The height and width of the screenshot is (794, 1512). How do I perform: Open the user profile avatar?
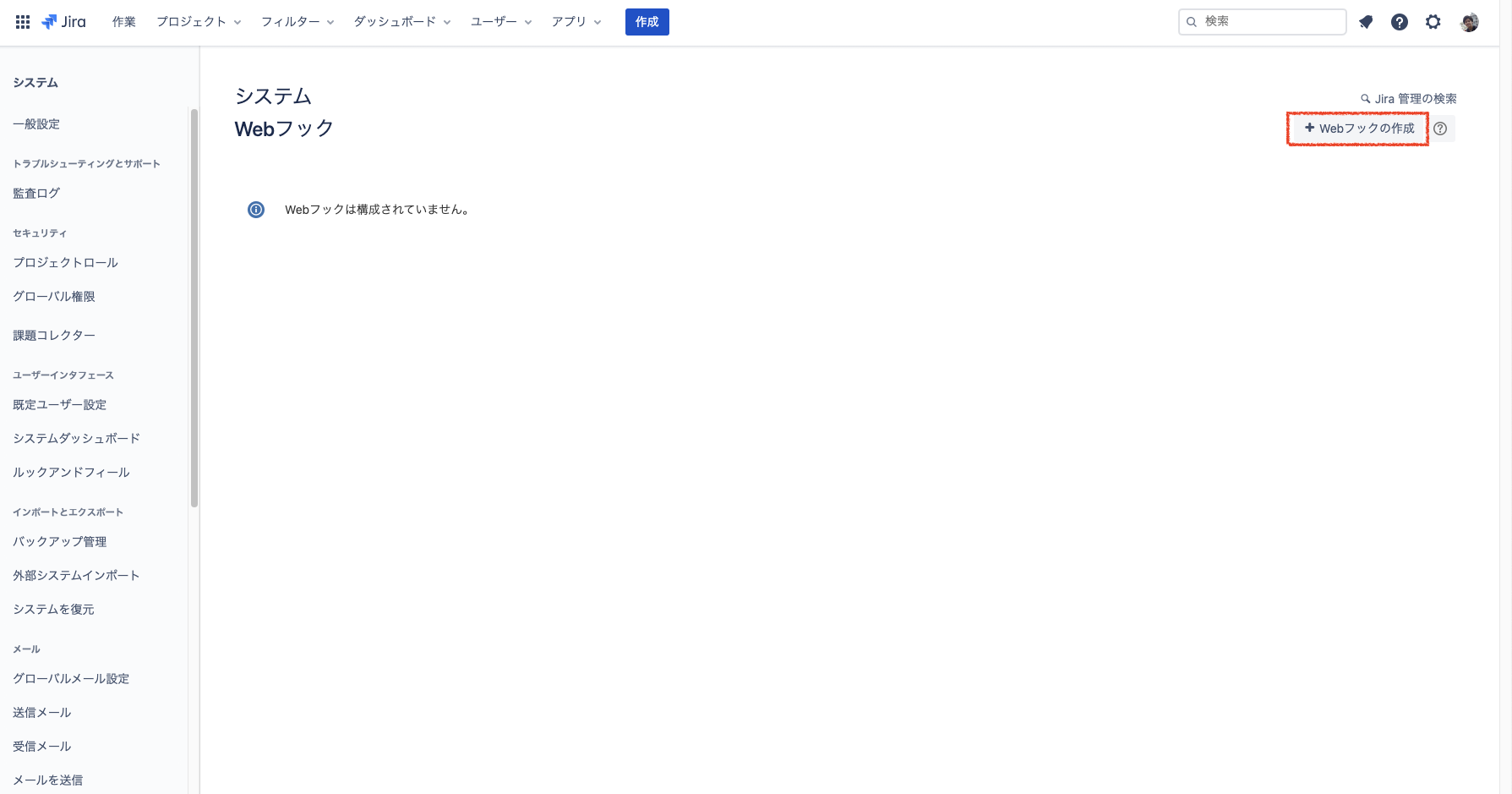pos(1470,22)
